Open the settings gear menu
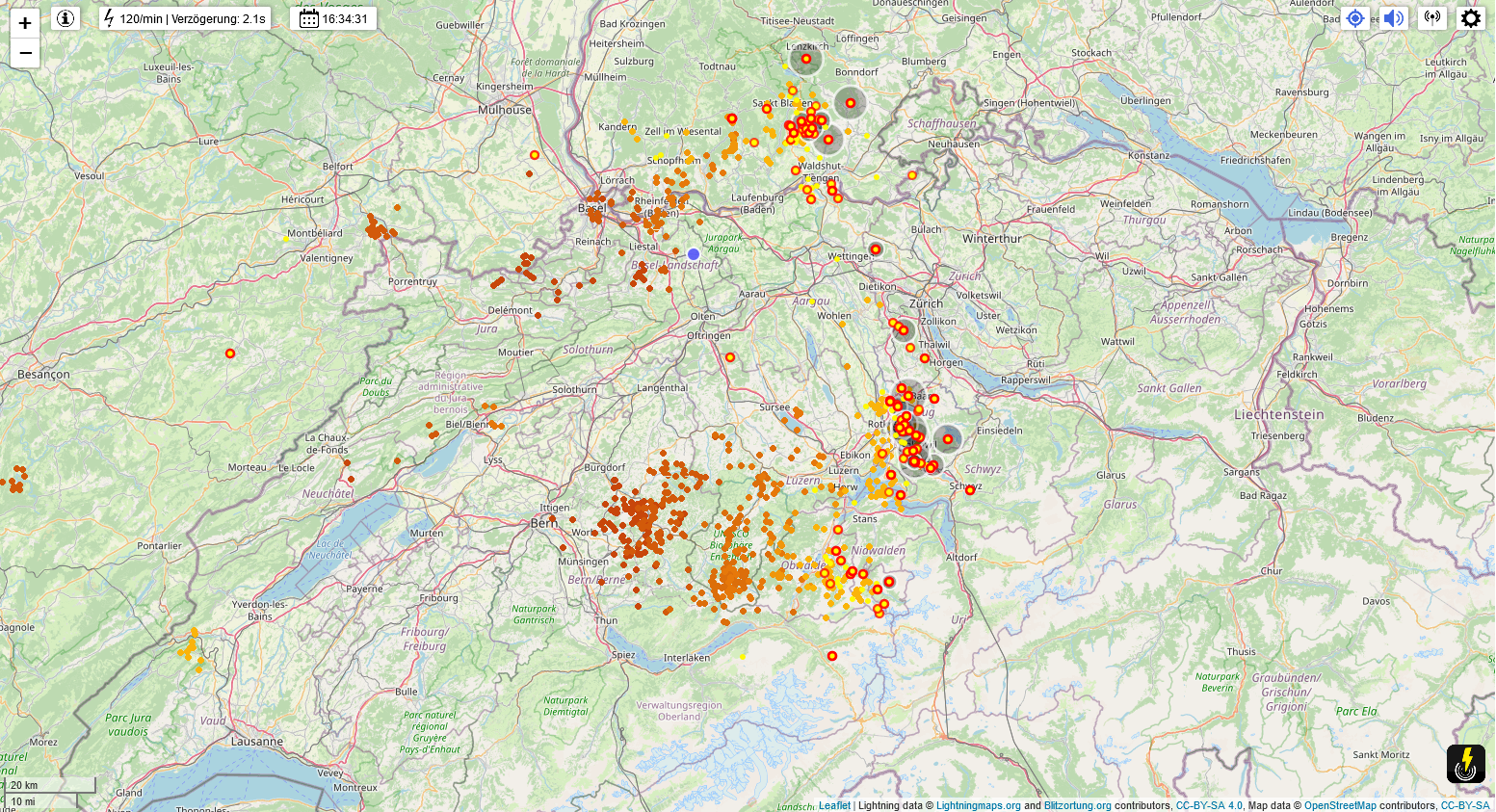The height and width of the screenshot is (812, 1496). pyautogui.click(x=1471, y=18)
